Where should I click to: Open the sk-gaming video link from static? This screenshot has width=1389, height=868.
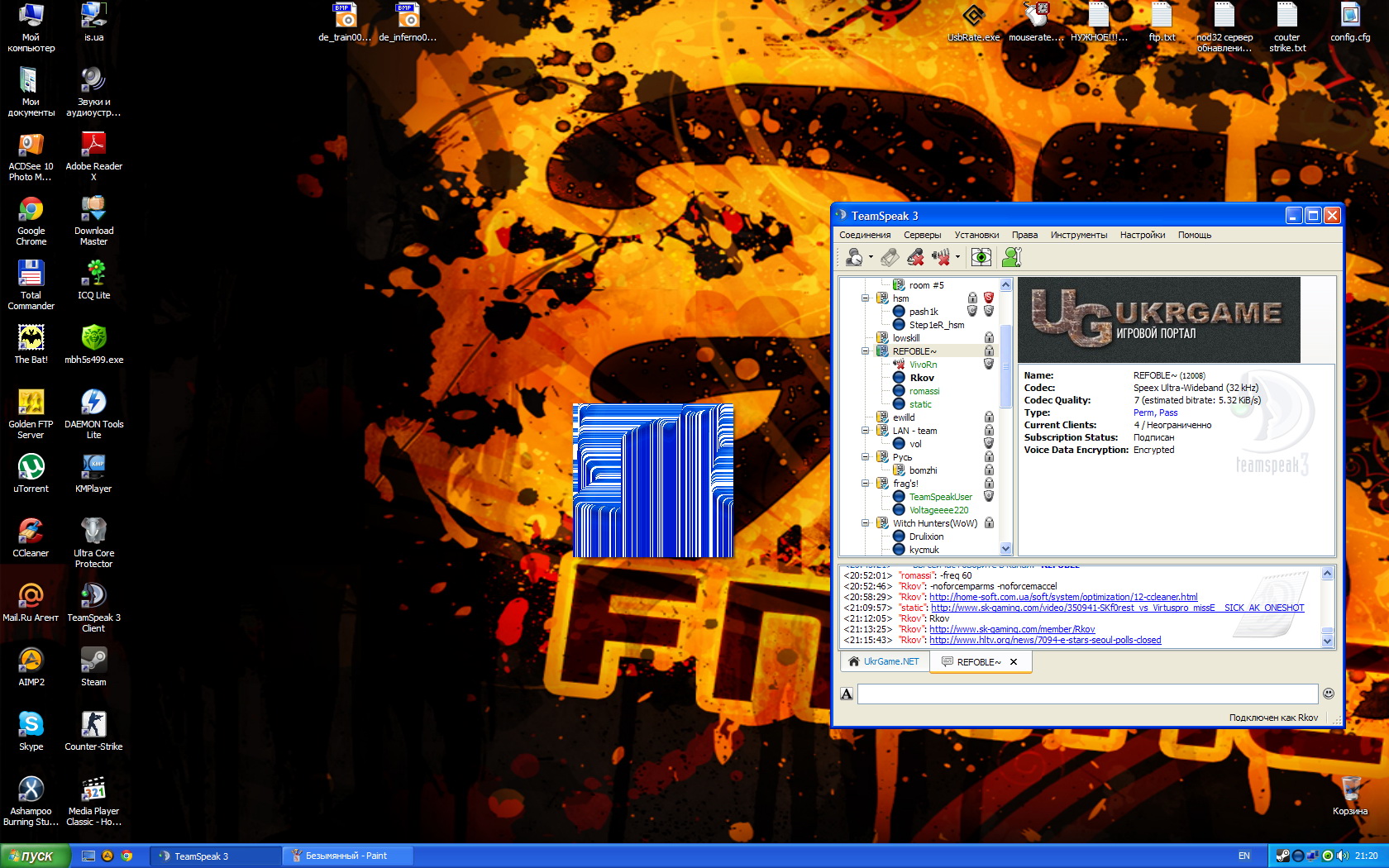point(1118,608)
